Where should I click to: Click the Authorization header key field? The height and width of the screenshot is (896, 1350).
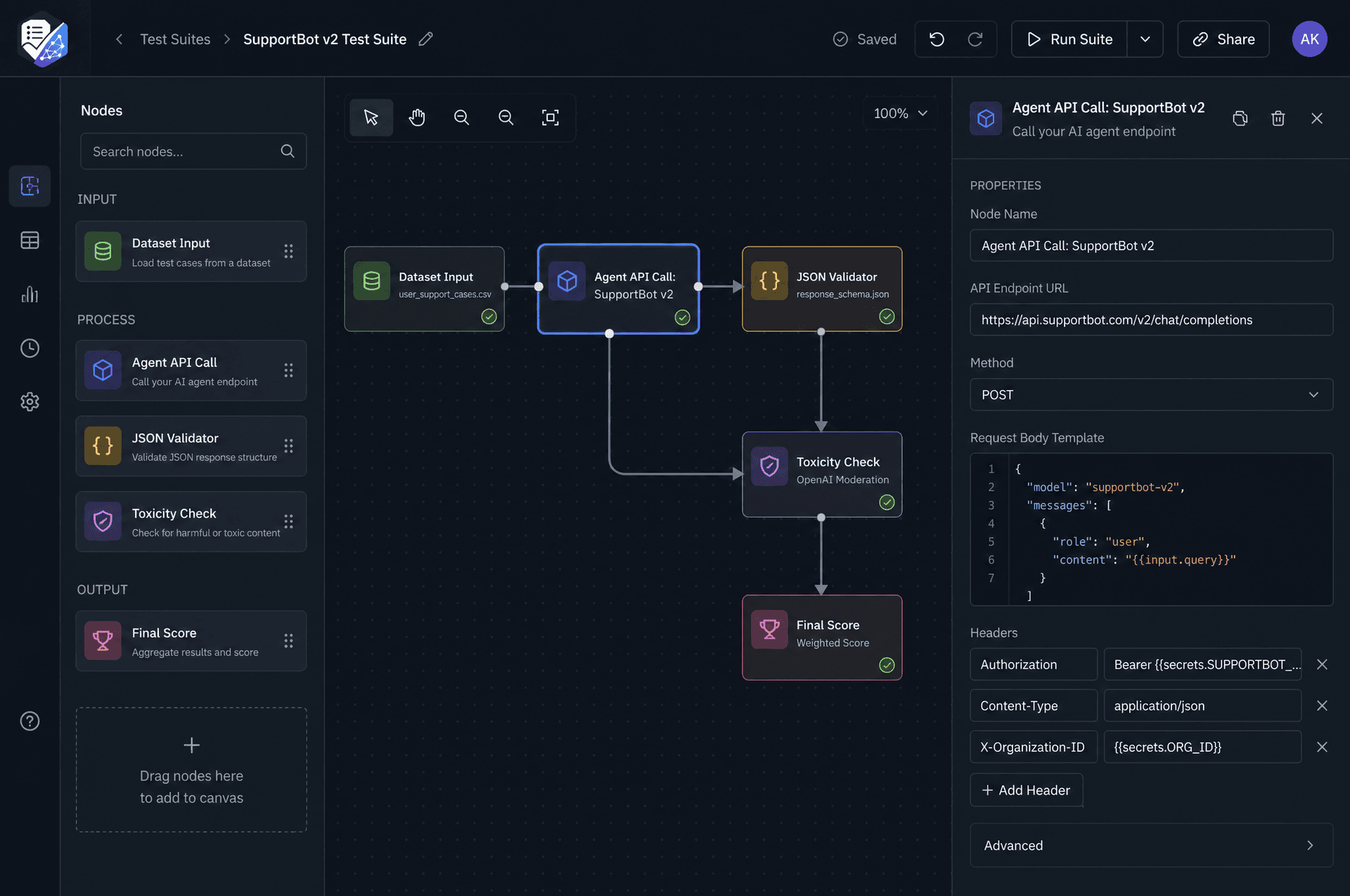tap(1034, 665)
